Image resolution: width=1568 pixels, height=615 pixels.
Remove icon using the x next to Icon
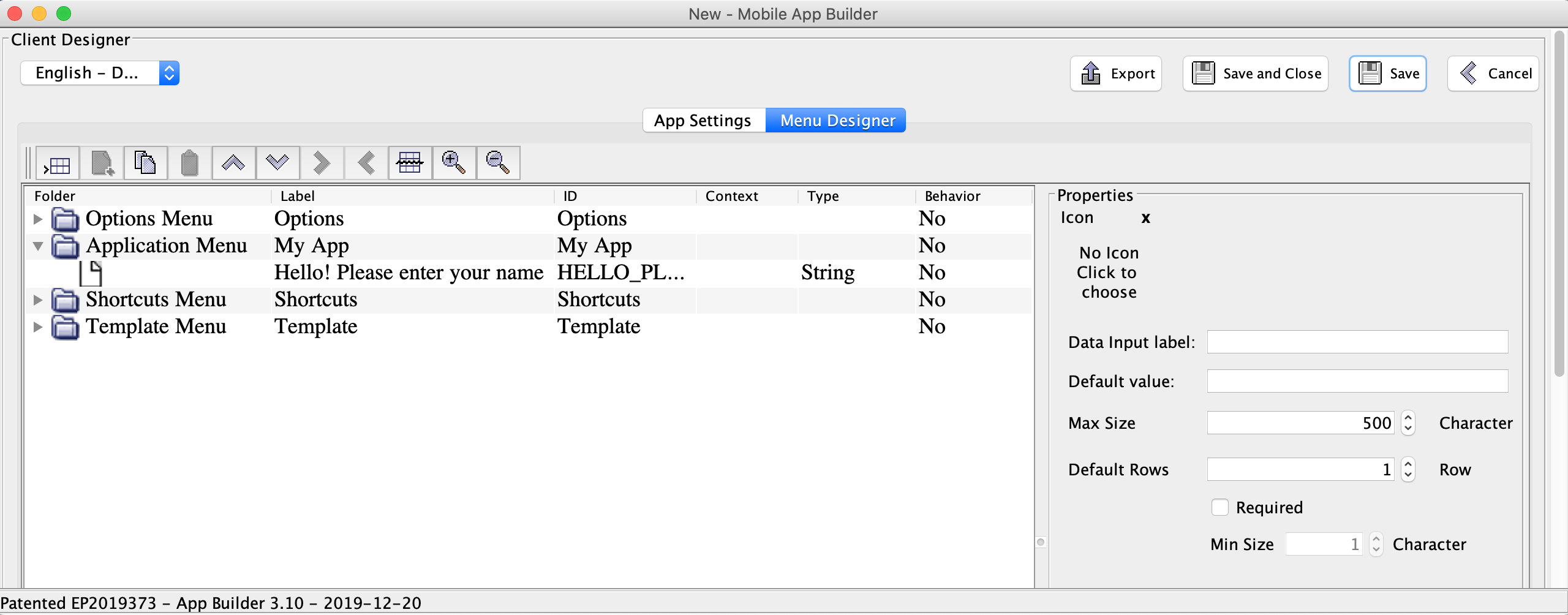click(x=1145, y=218)
